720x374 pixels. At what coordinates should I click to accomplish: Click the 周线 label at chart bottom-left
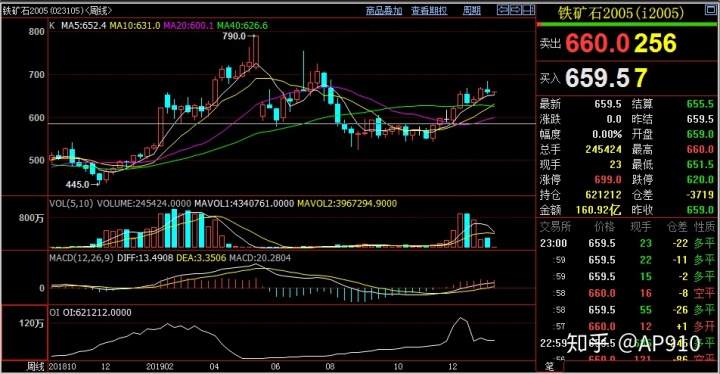pos(35,367)
